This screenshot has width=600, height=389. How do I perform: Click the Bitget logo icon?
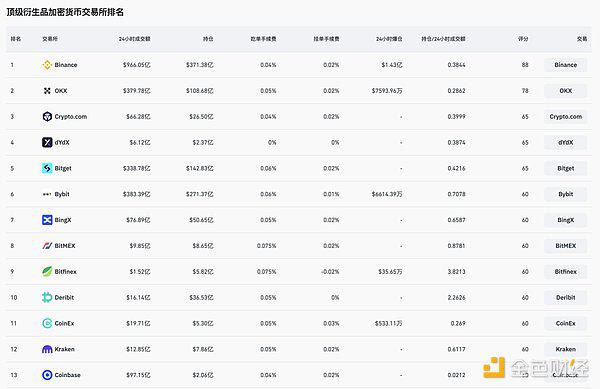[47, 168]
